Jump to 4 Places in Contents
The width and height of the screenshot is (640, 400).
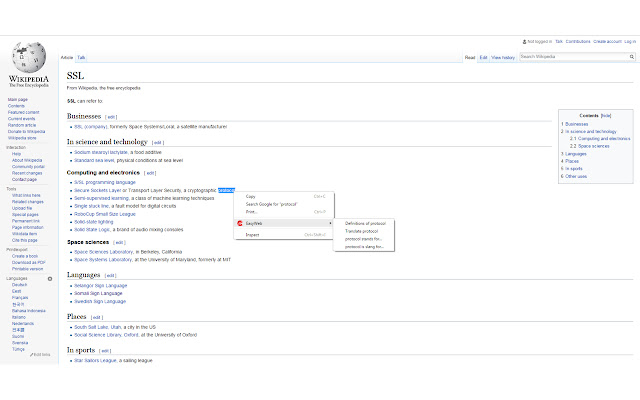click(570, 161)
